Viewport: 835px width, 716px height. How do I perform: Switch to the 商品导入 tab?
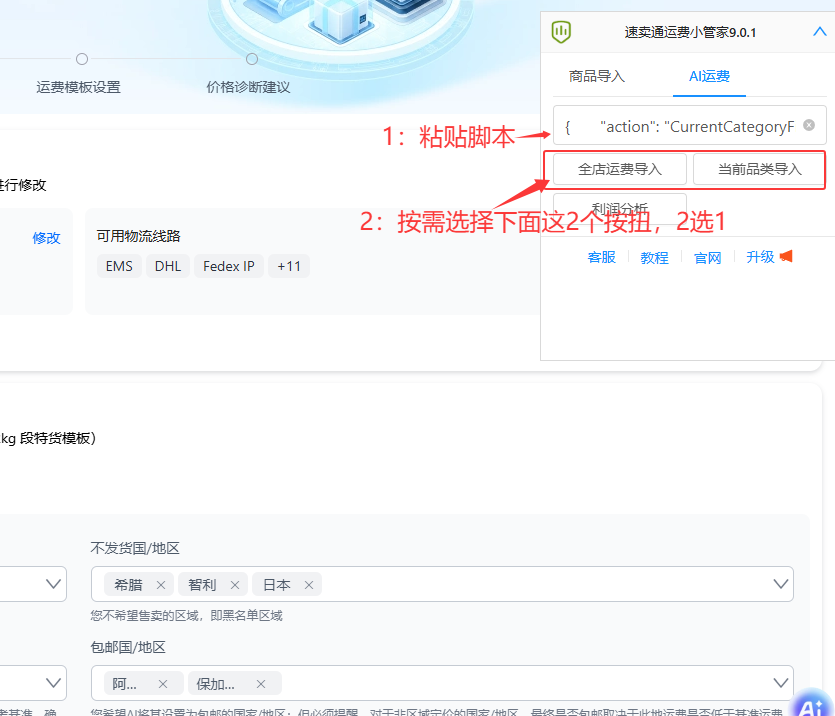click(x=596, y=76)
